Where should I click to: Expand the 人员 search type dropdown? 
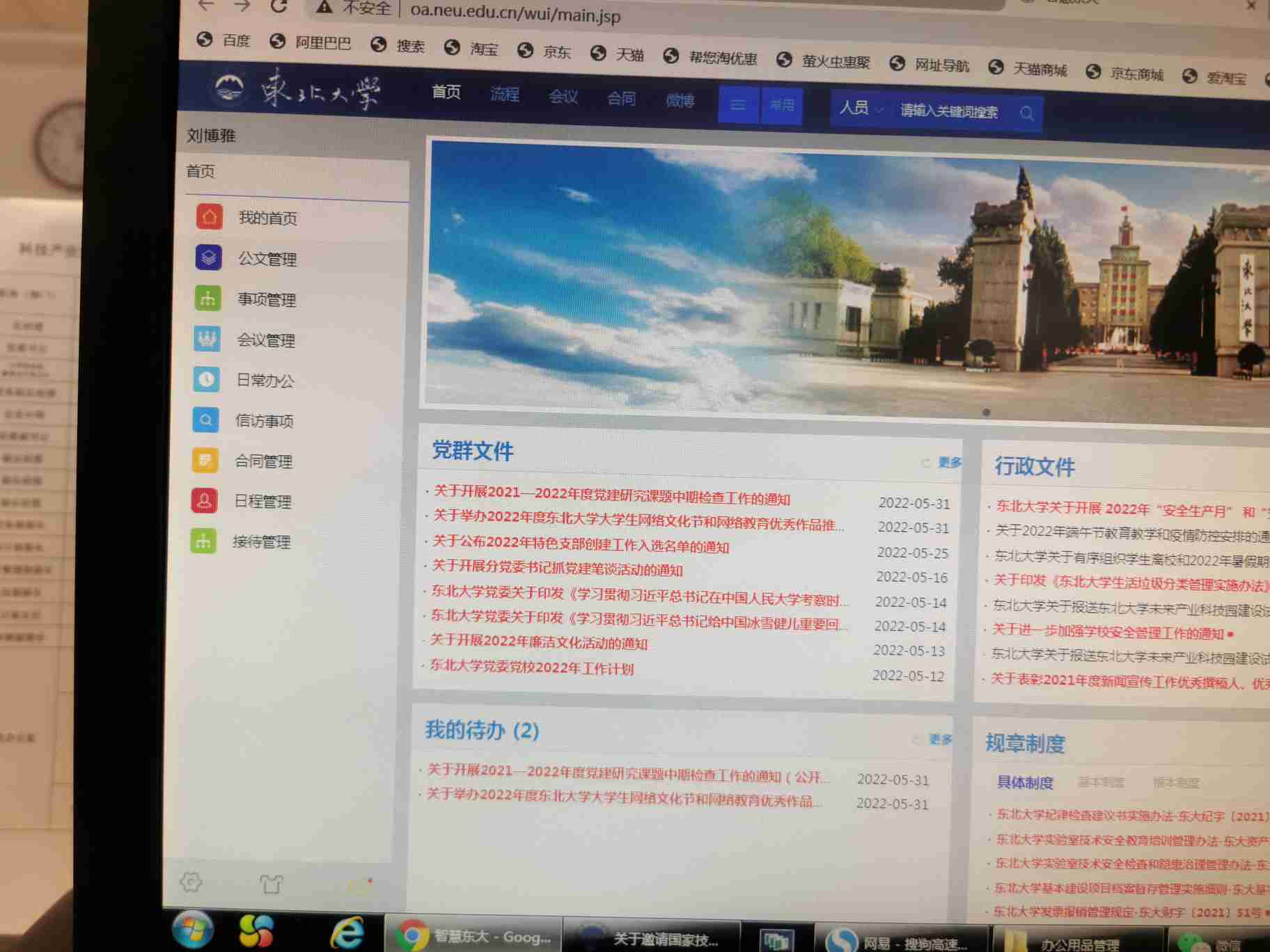click(x=861, y=109)
